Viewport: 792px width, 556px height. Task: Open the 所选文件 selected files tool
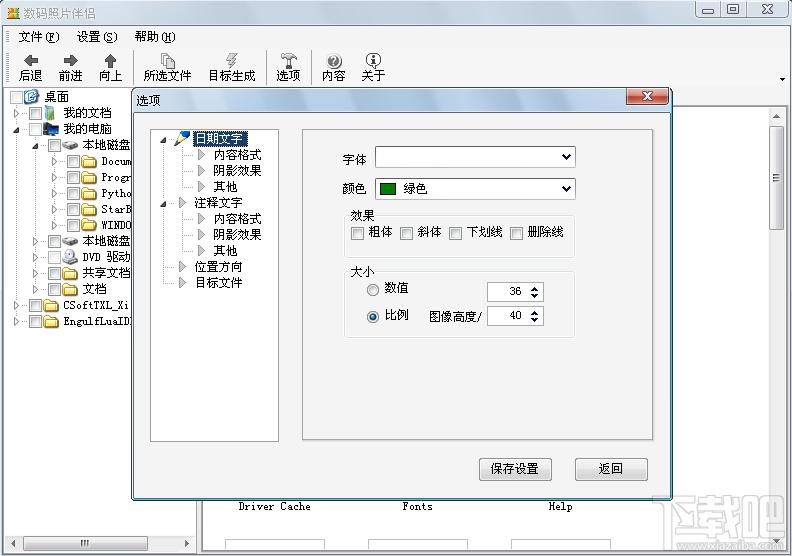(167, 67)
